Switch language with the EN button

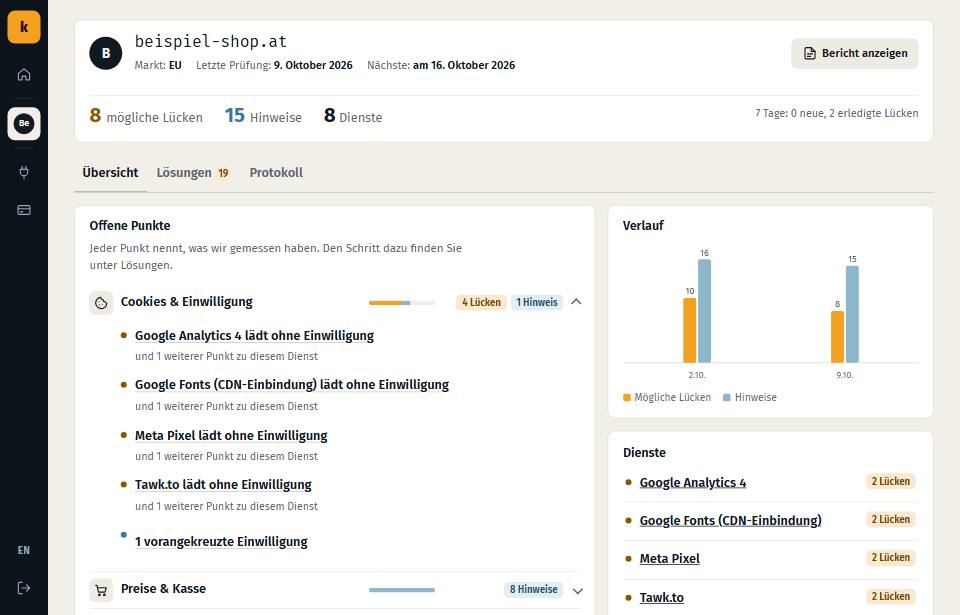24,550
